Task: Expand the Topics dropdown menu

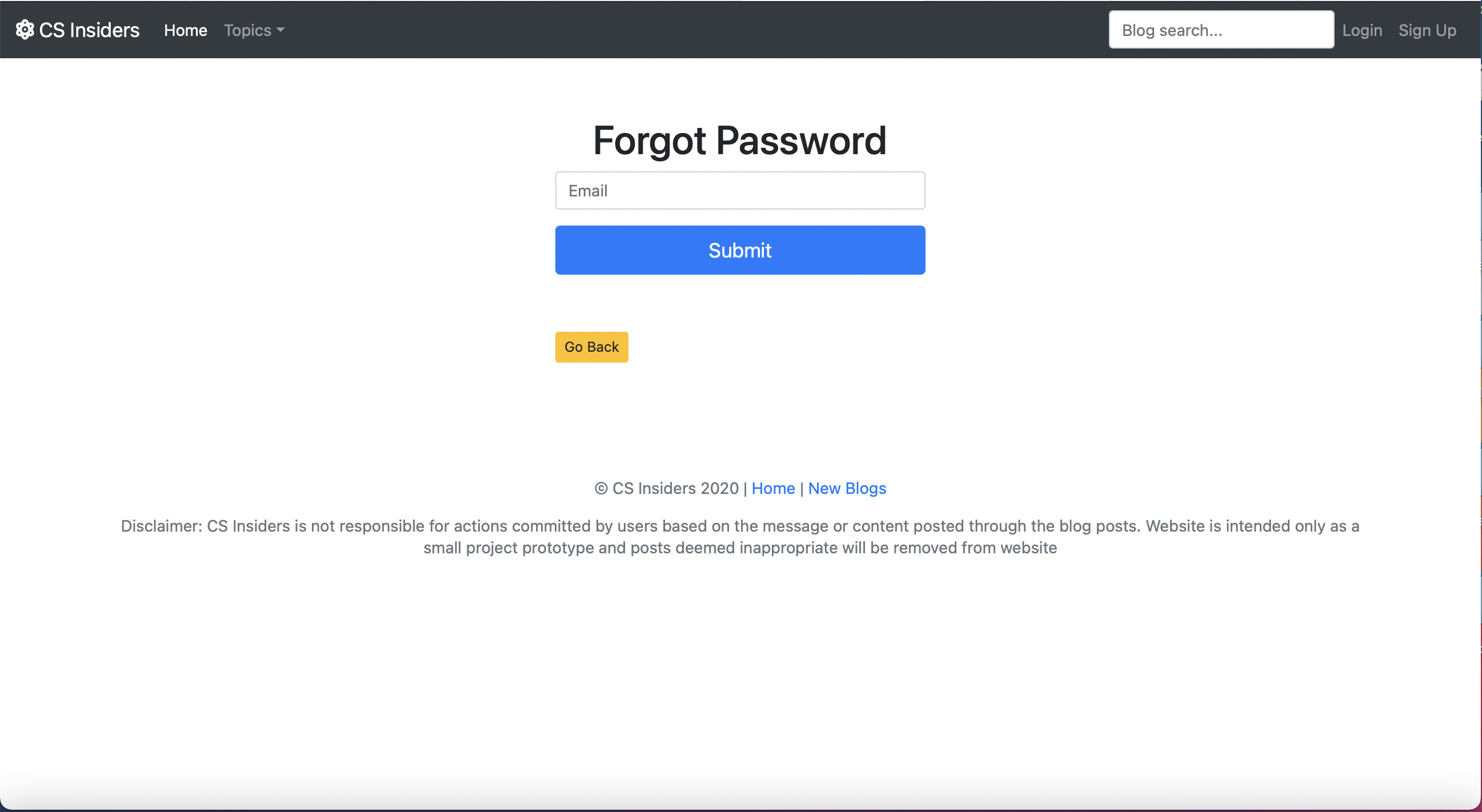Action: (x=254, y=30)
